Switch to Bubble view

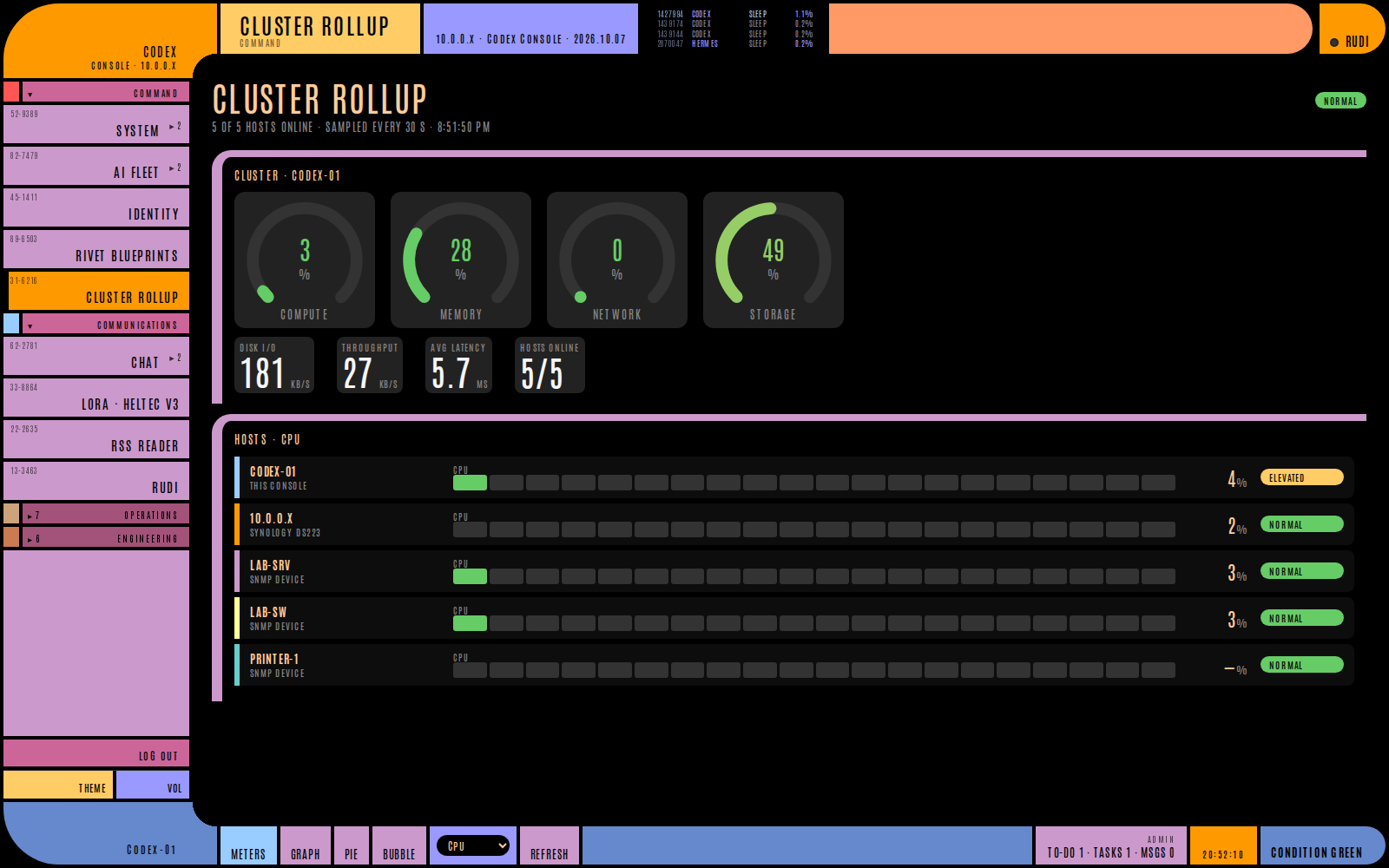pos(399,845)
